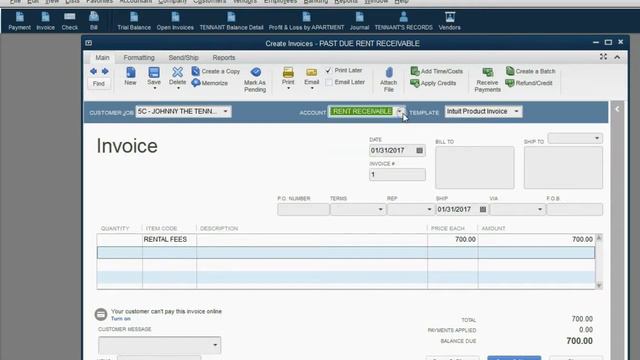Switch to the Main tab

pos(102,58)
